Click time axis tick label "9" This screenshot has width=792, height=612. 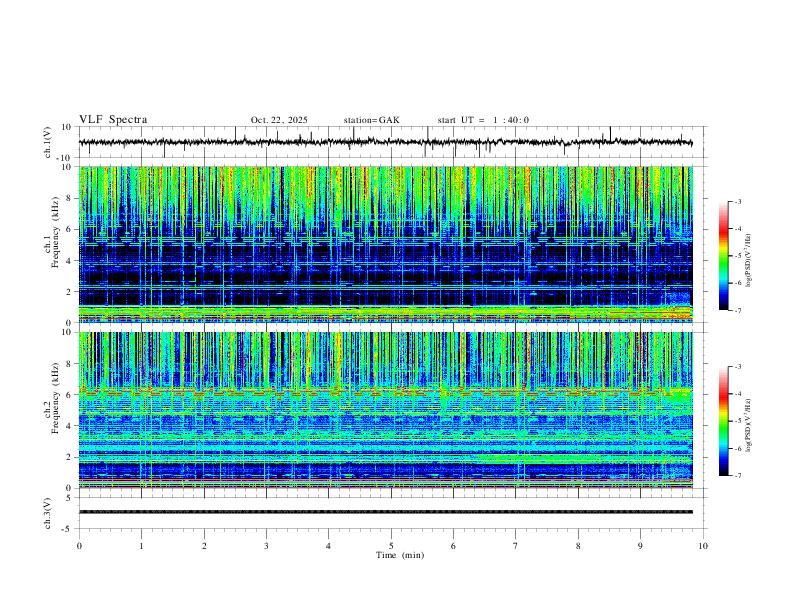(640, 546)
